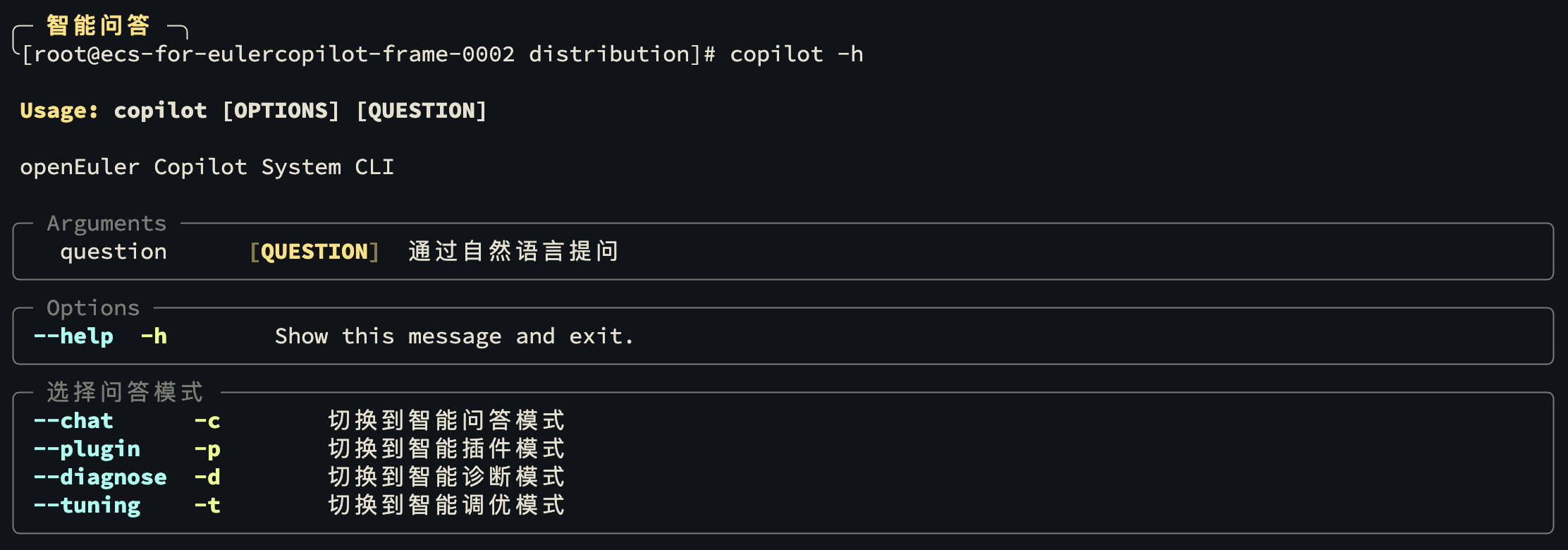The image size is (1568, 550).
Task: Click the 智能问答 panel title
Action: (x=98, y=25)
